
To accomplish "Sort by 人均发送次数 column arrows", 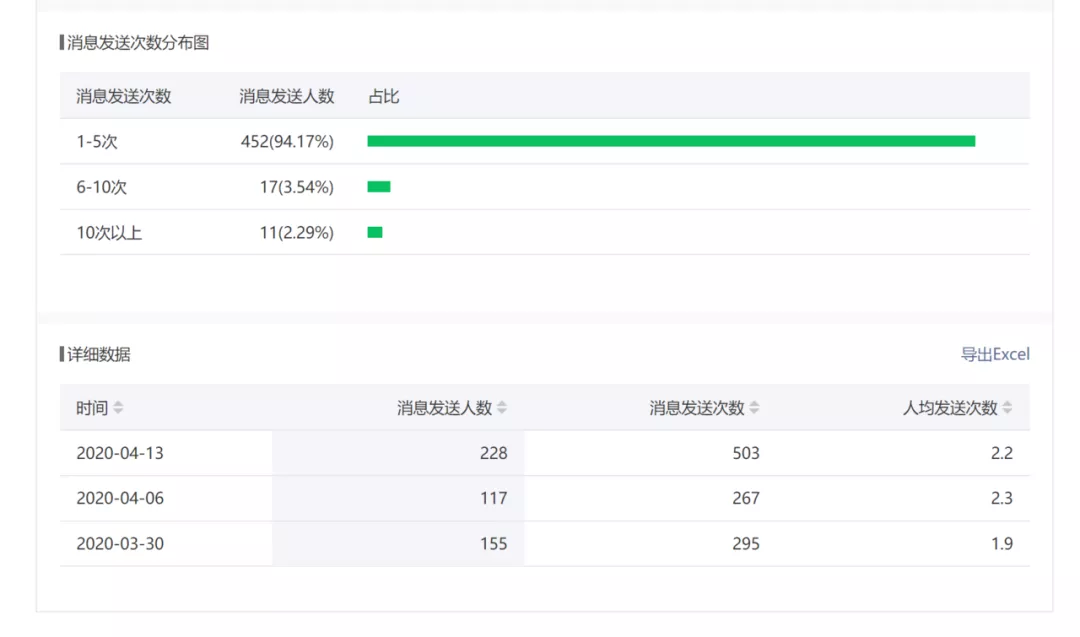I will (1008, 408).
